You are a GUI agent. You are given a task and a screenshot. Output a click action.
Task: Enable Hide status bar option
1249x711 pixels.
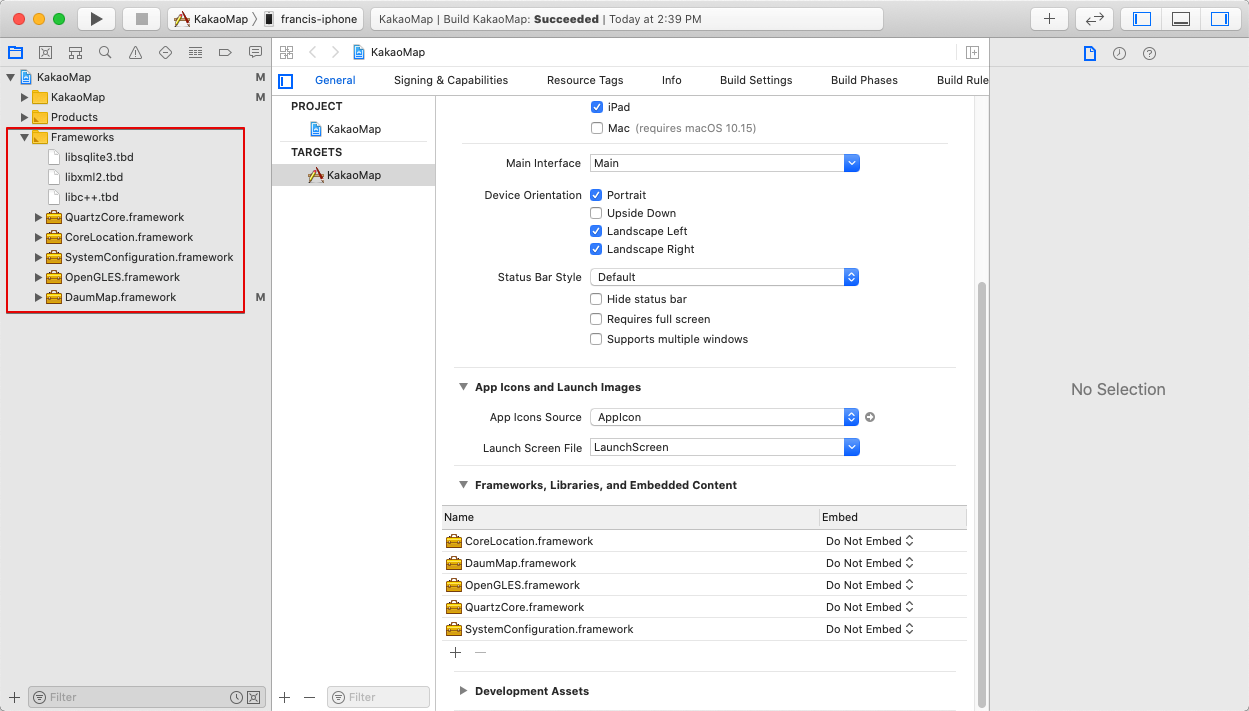597,299
